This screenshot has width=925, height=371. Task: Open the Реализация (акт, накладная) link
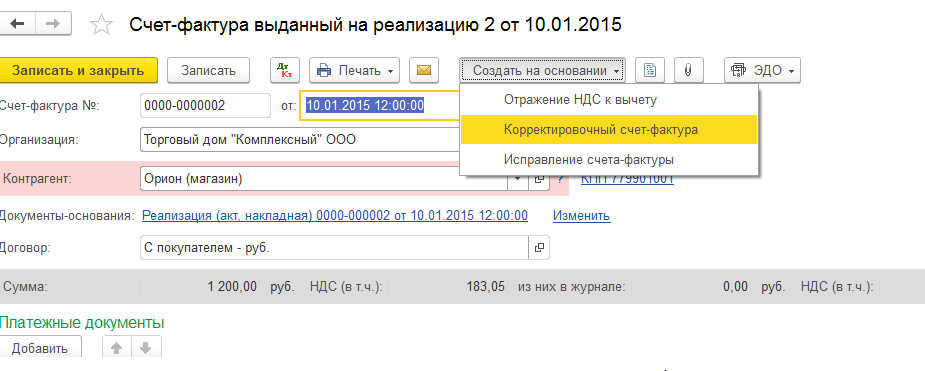pos(335,216)
